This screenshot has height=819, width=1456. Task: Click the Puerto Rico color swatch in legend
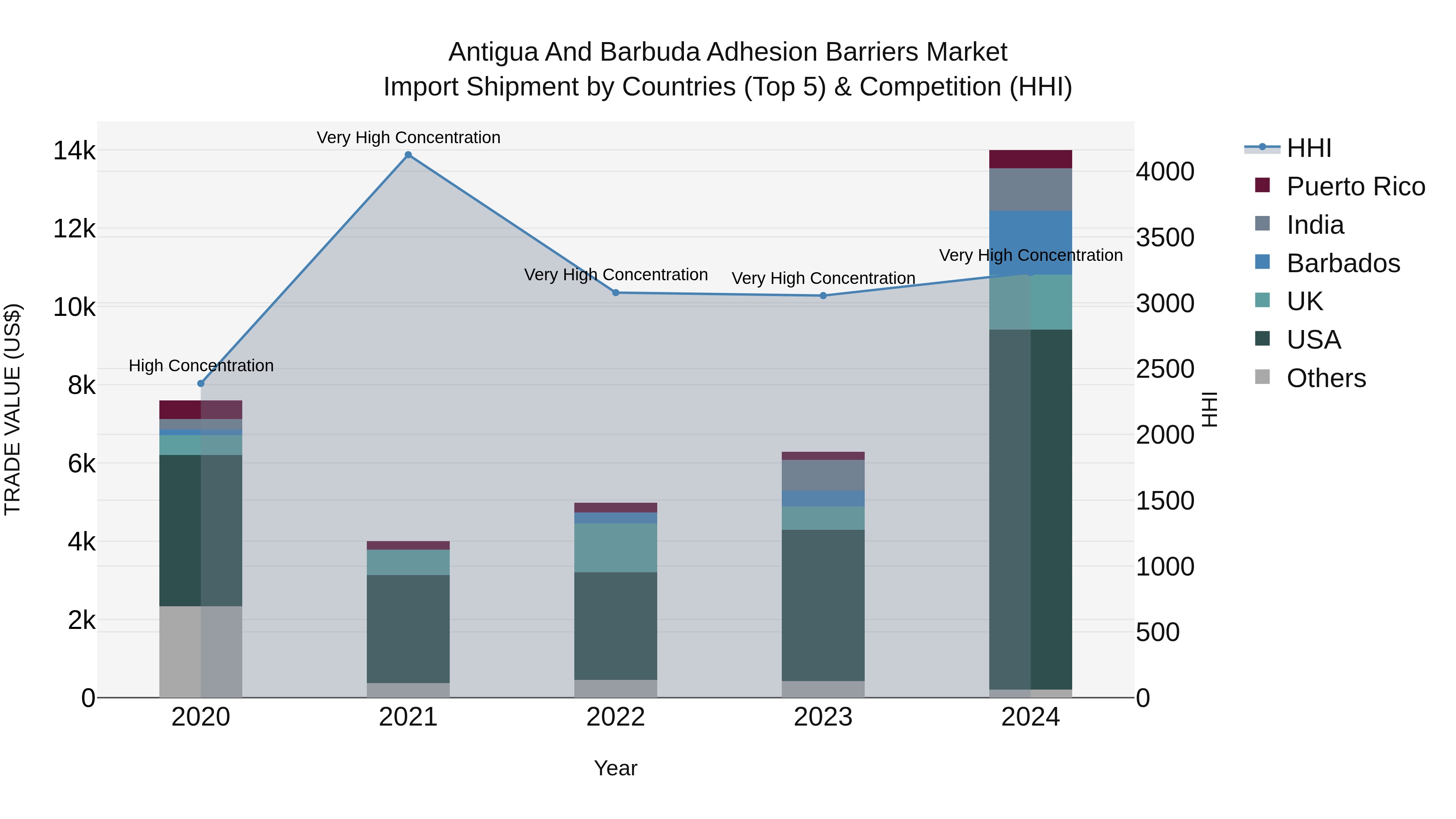[1262, 185]
